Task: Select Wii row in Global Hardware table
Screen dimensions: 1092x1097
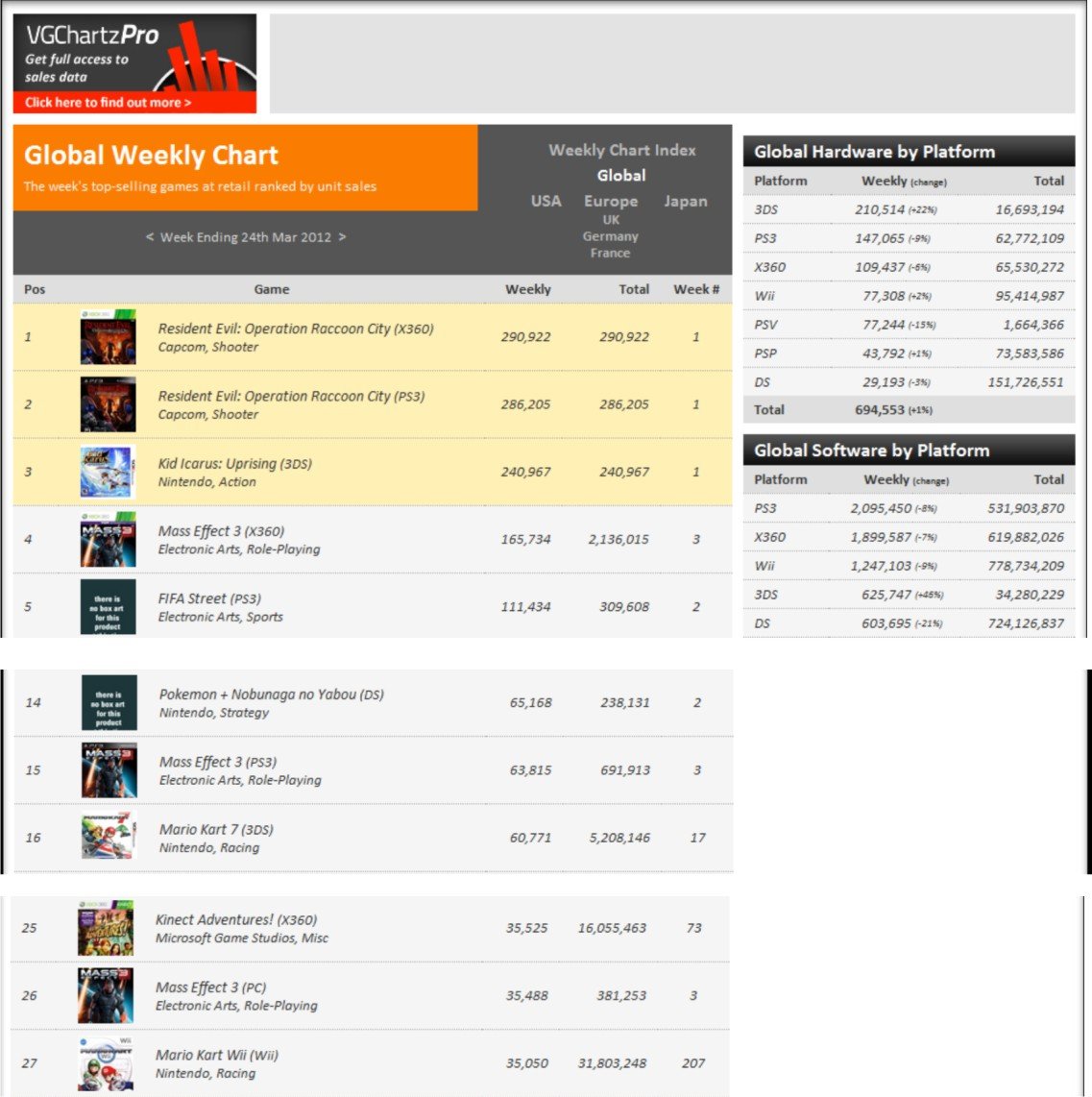Action: (x=909, y=295)
